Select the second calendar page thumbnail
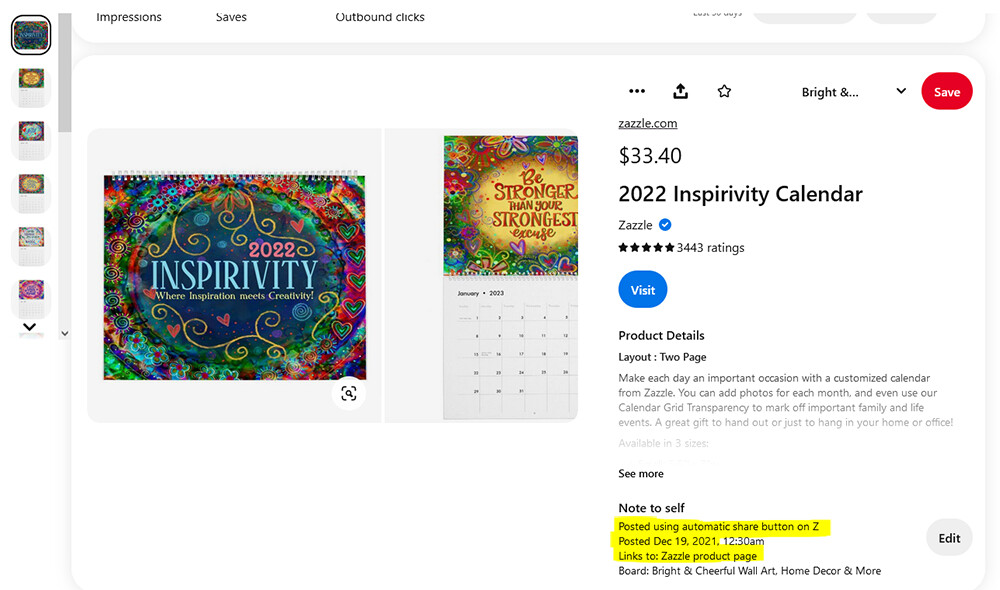 [31, 87]
